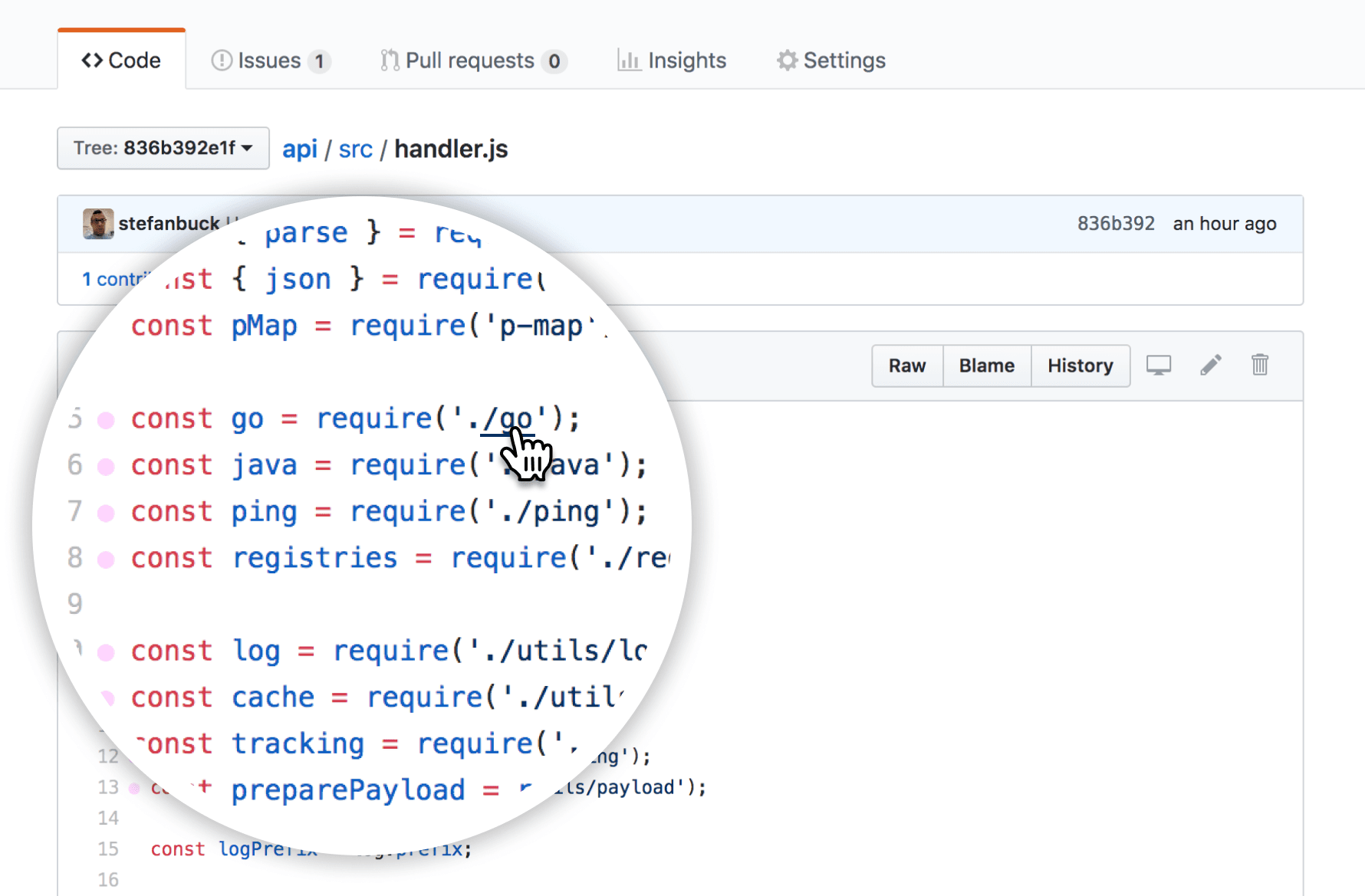Click the pencil edit file icon
Viewport: 1365px width, 896px height.
coord(1210,366)
